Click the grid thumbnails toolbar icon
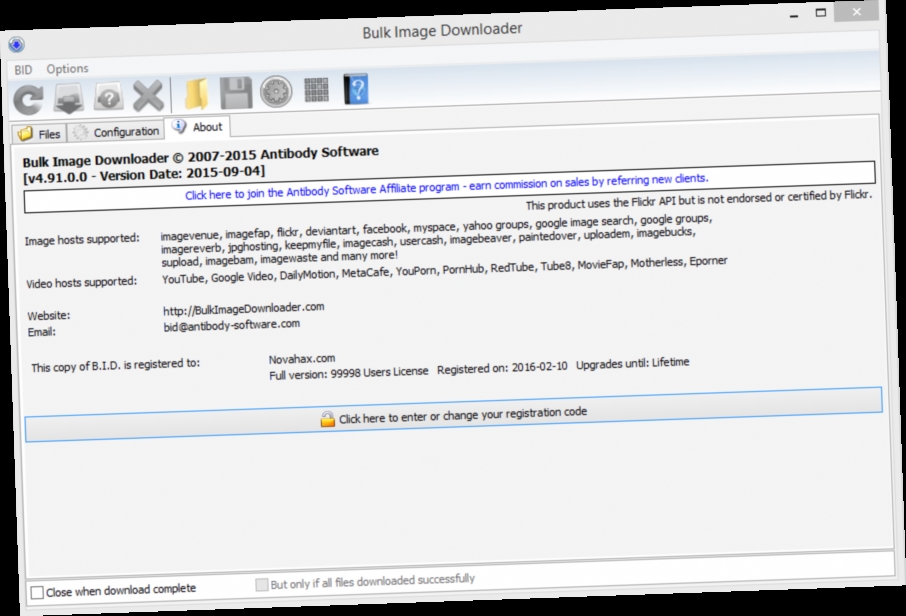Image resolution: width=906 pixels, height=616 pixels. click(x=316, y=90)
